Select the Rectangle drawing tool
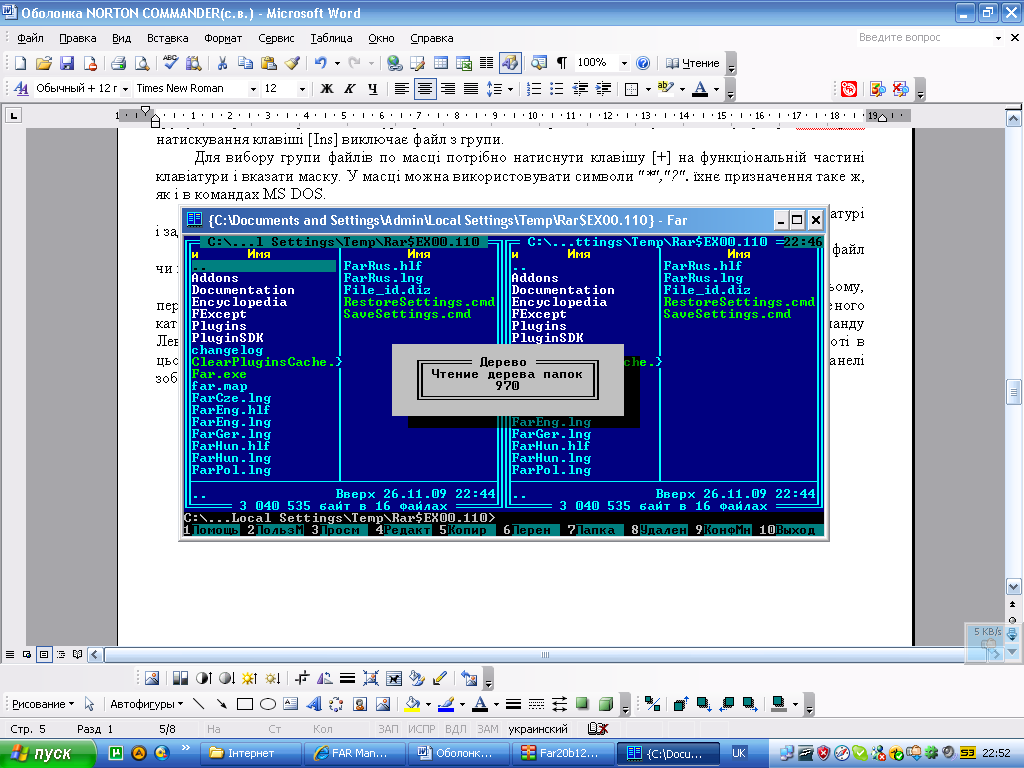 click(x=245, y=704)
